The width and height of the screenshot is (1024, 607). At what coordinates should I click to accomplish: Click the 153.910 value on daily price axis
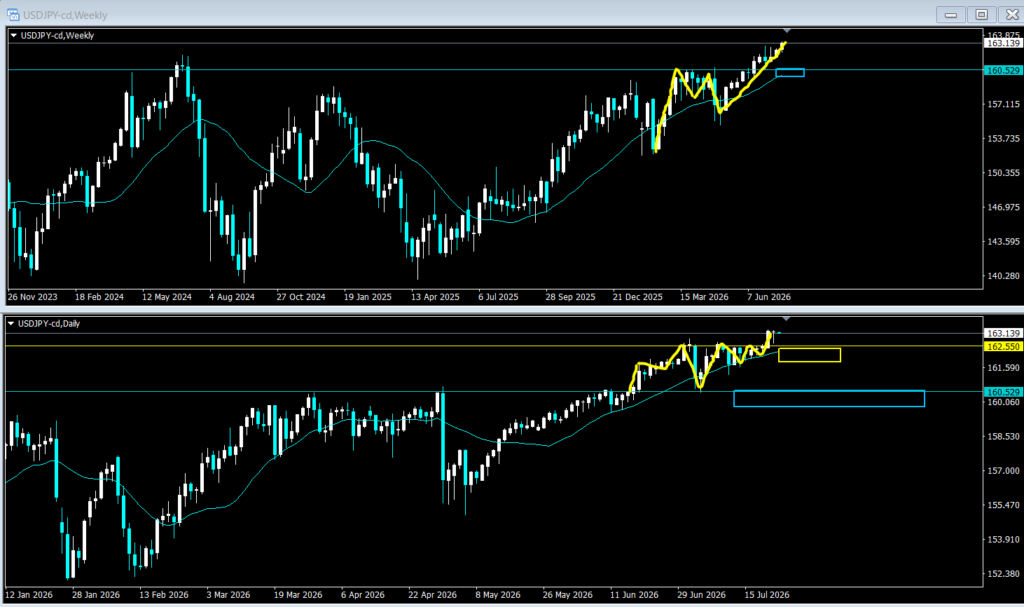1004,540
